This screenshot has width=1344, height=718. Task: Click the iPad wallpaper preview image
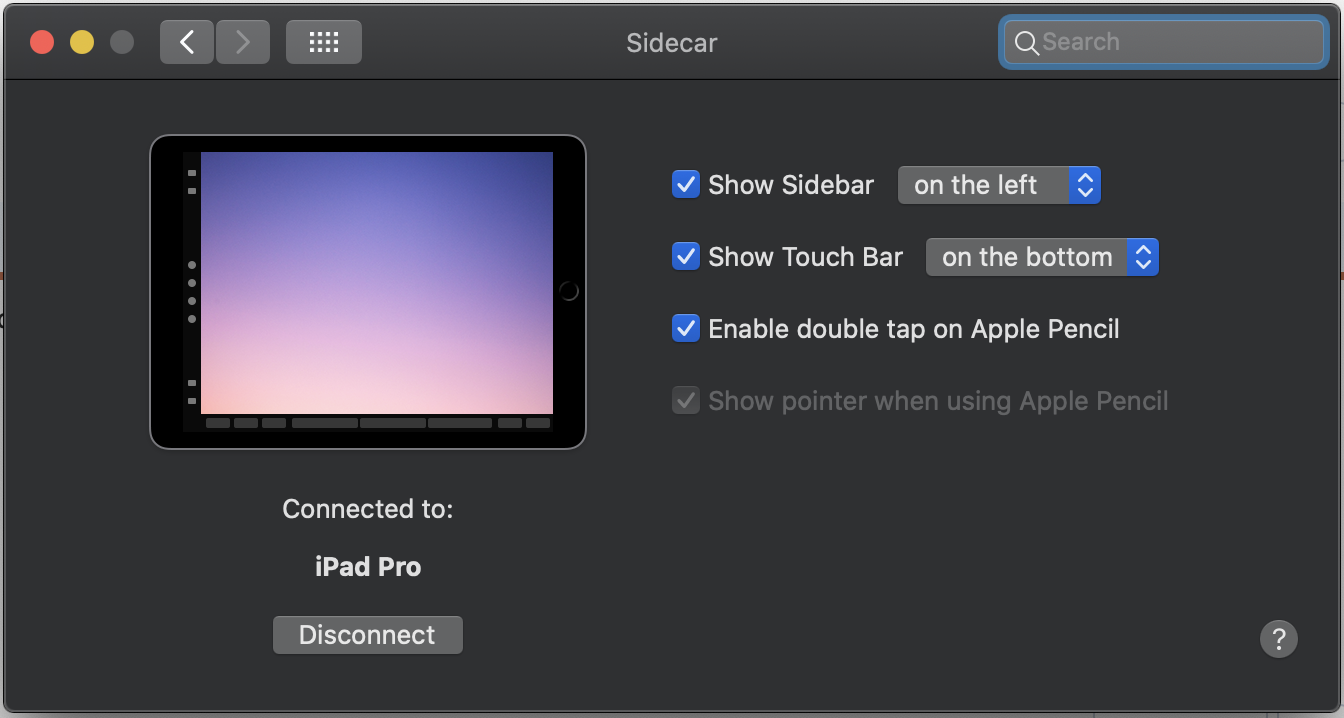coord(377,282)
